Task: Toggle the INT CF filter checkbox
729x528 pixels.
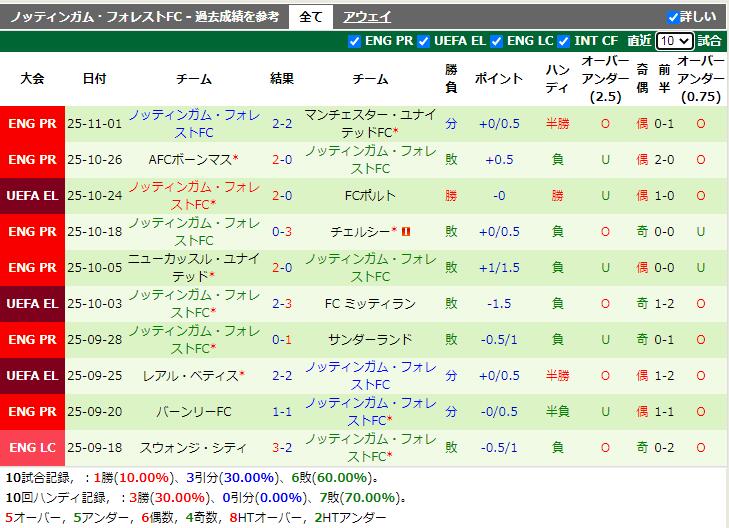Action: 565,41
